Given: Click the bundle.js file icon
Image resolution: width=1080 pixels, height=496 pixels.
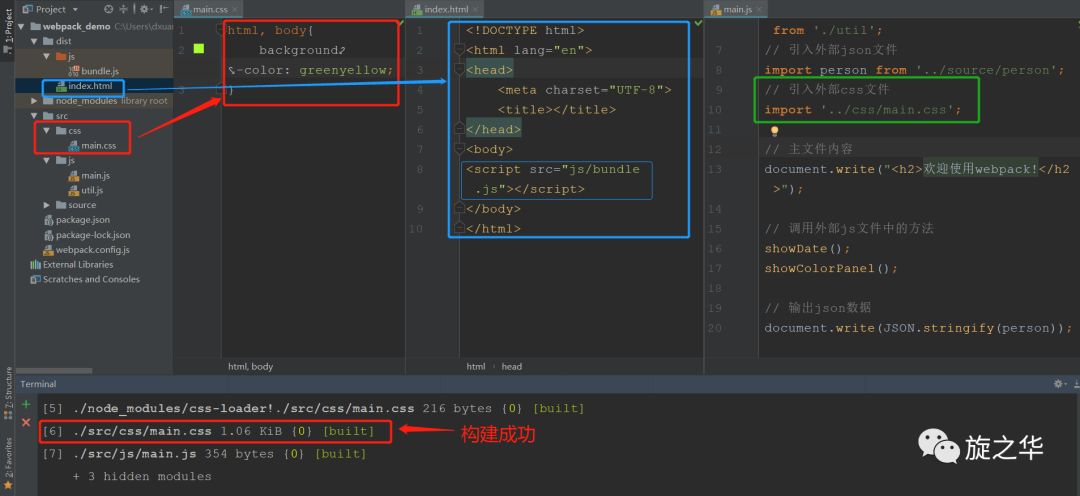Looking at the screenshot, I should point(74,71).
